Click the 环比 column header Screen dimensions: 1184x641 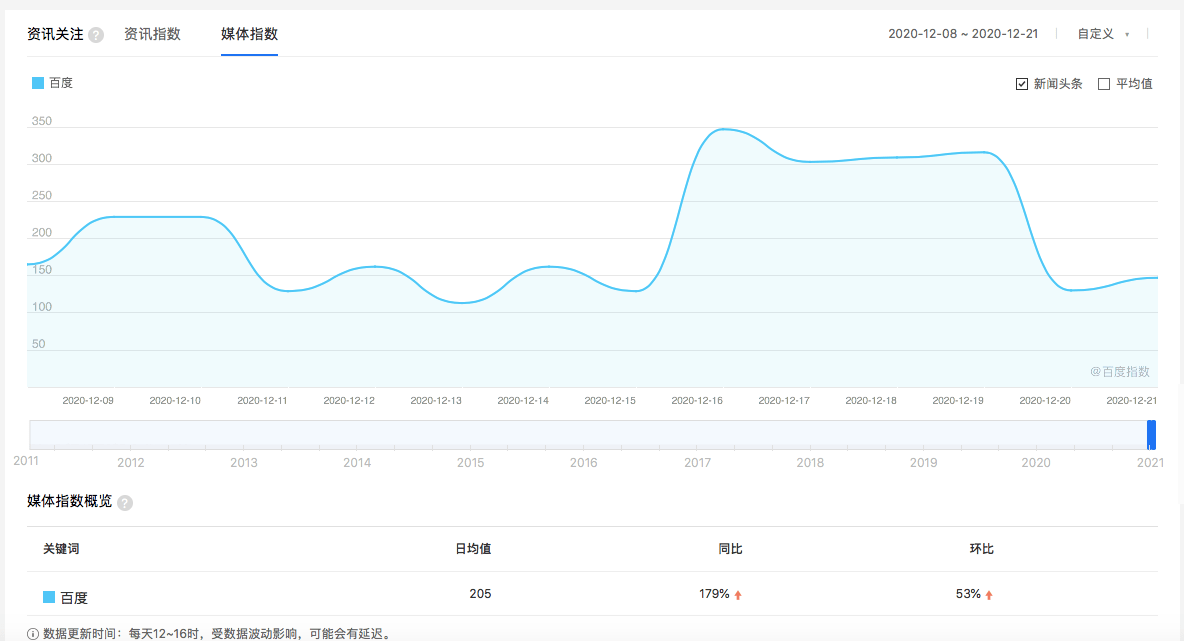(x=982, y=549)
